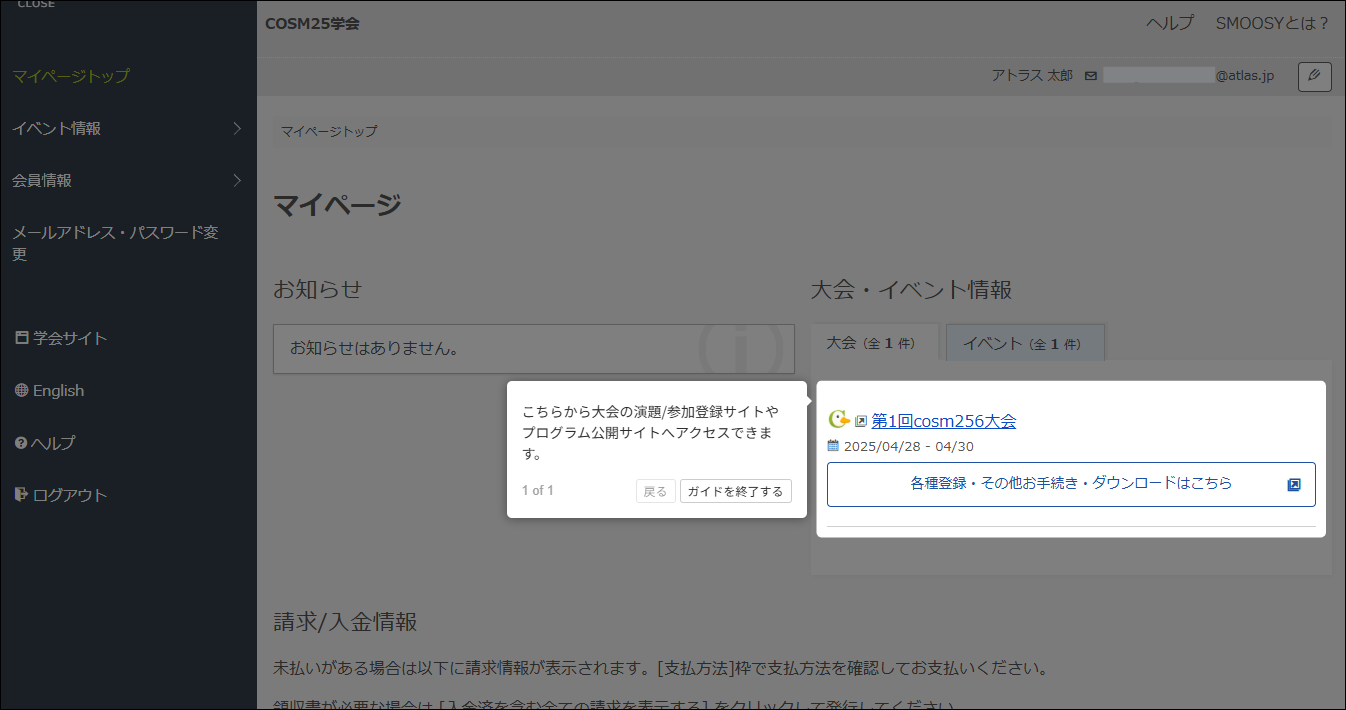Click the 戻る button in the guide popup
The width and height of the screenshot is (1346, 710).
[x=655, y=490]
